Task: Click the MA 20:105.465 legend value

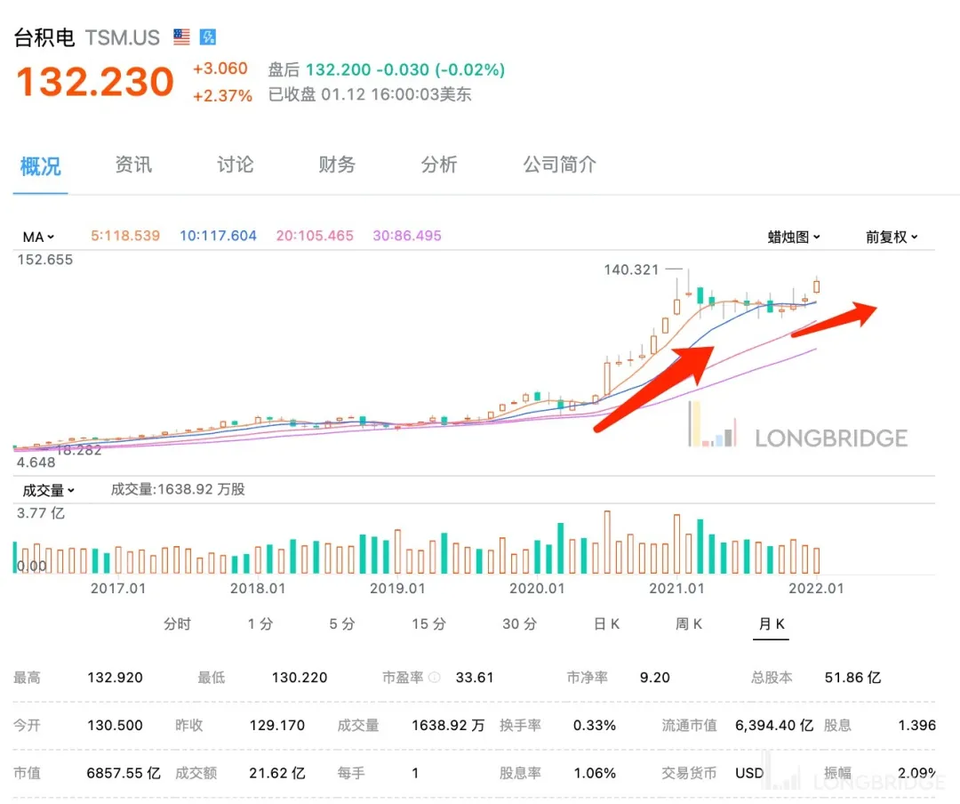Action: coord(315,236)
